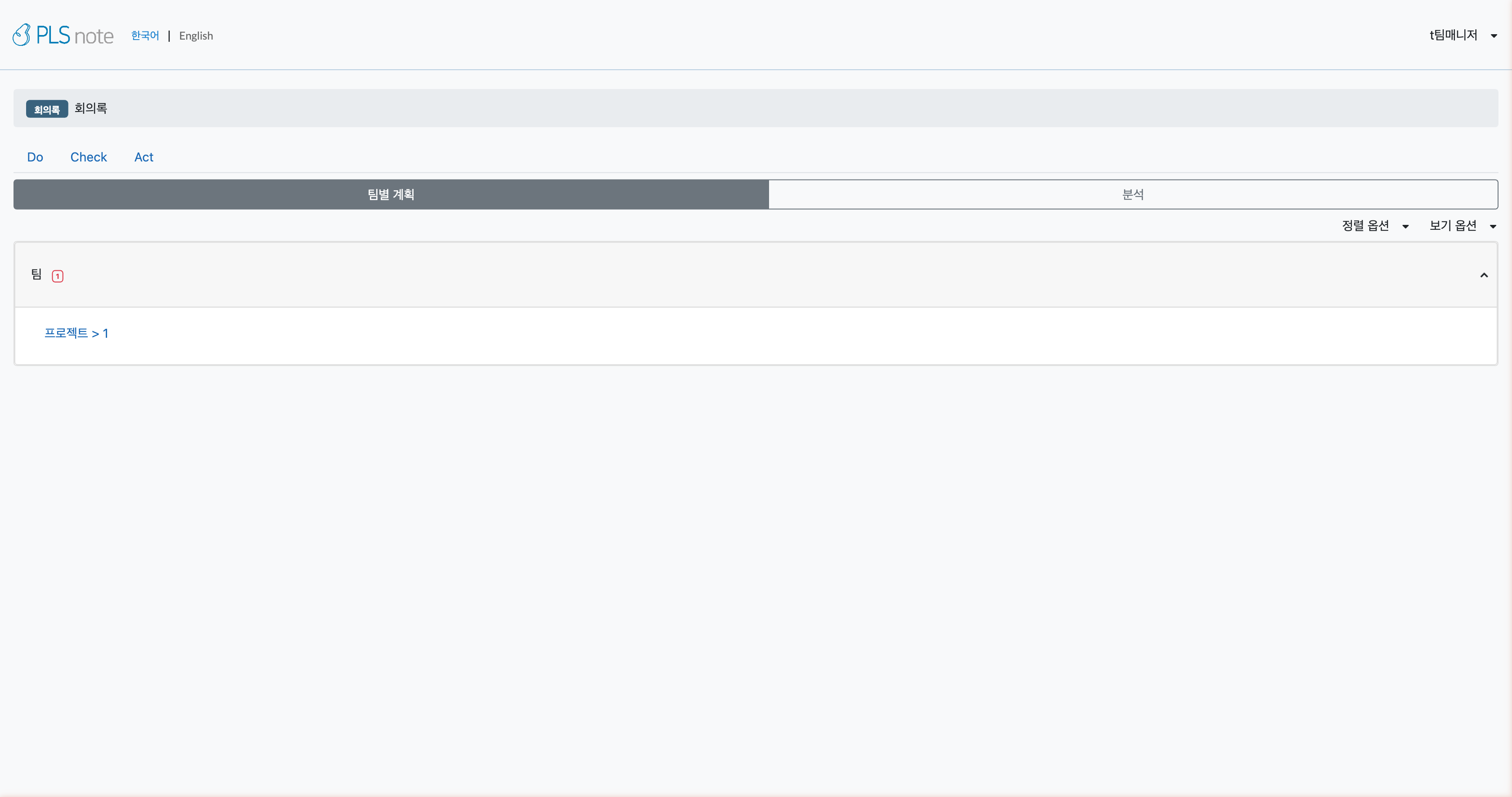The image size is (1512, 797).
Task: Click the dark 회의록 badge label
Action: click(47, 109)
